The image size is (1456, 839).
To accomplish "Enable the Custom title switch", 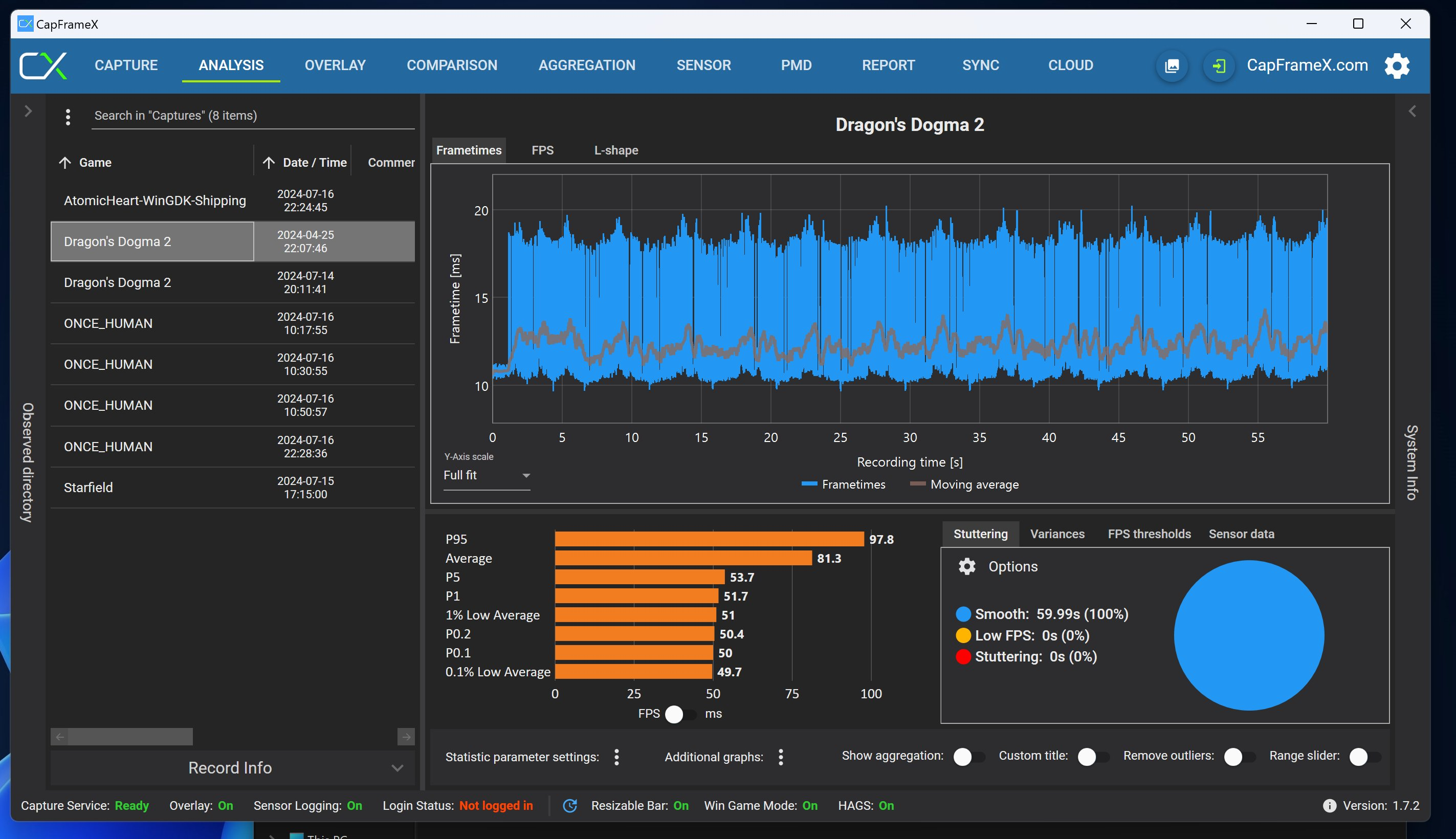I will [x=1094, y=757].
